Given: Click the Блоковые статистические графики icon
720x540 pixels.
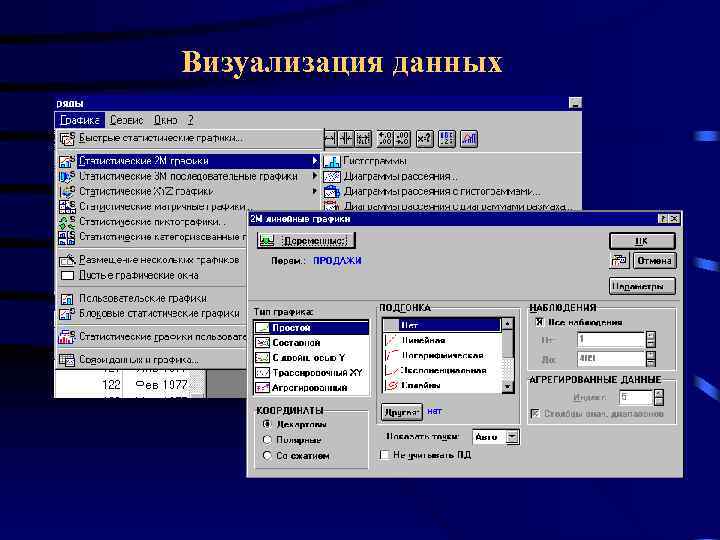Looking at the screenshot, I should pyautogui.click(x=67, y=314).
